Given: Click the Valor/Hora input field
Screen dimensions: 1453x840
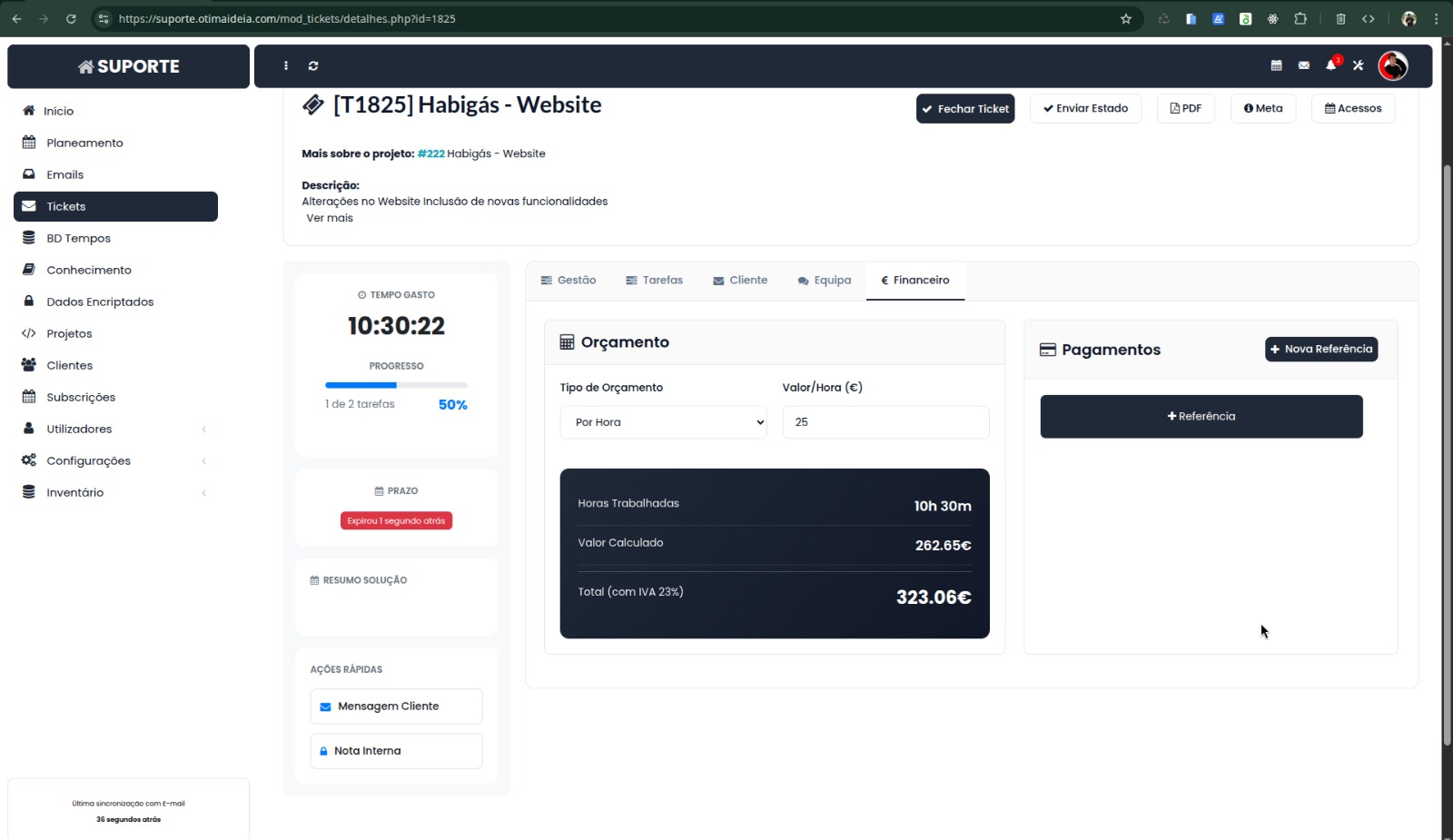Looking at the screenshot, I should coord(885,422).
